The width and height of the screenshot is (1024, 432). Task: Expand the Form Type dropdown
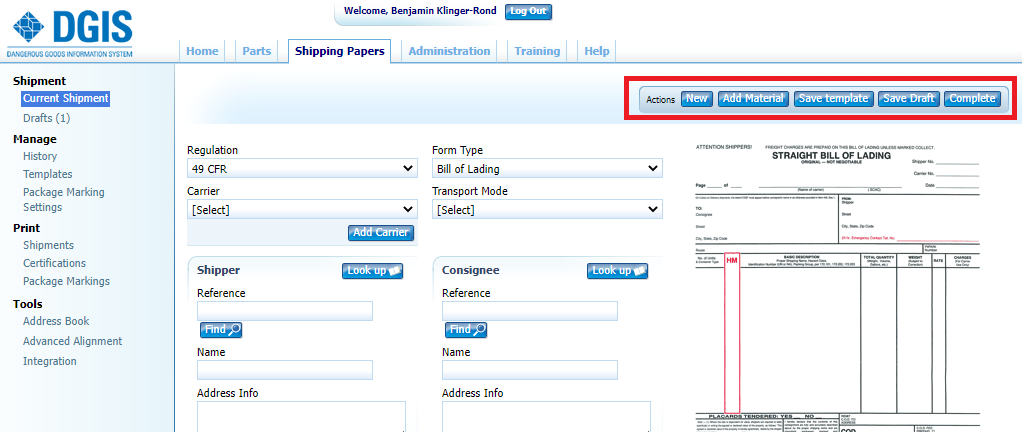point(547,169)
